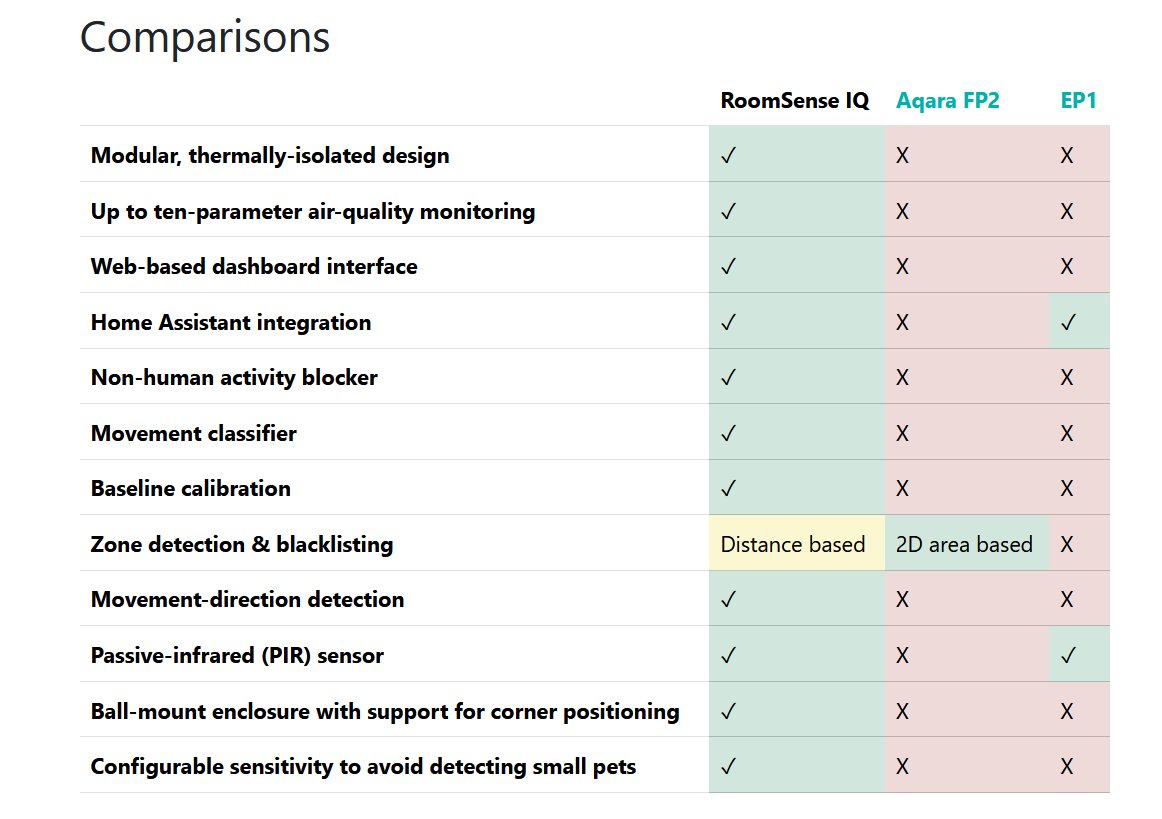Select 'Home Assistant integration' row label

[x=230, y=323]
